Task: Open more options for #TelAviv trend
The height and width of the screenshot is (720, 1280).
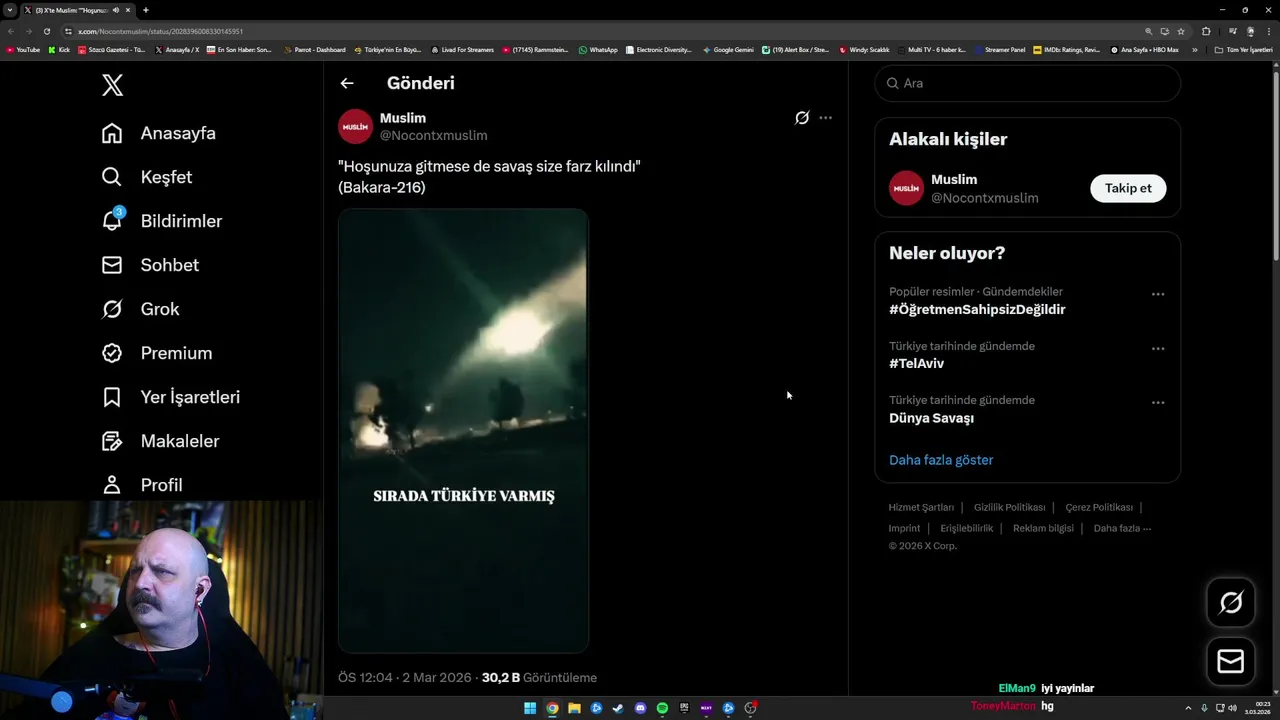Action: 1158,349
